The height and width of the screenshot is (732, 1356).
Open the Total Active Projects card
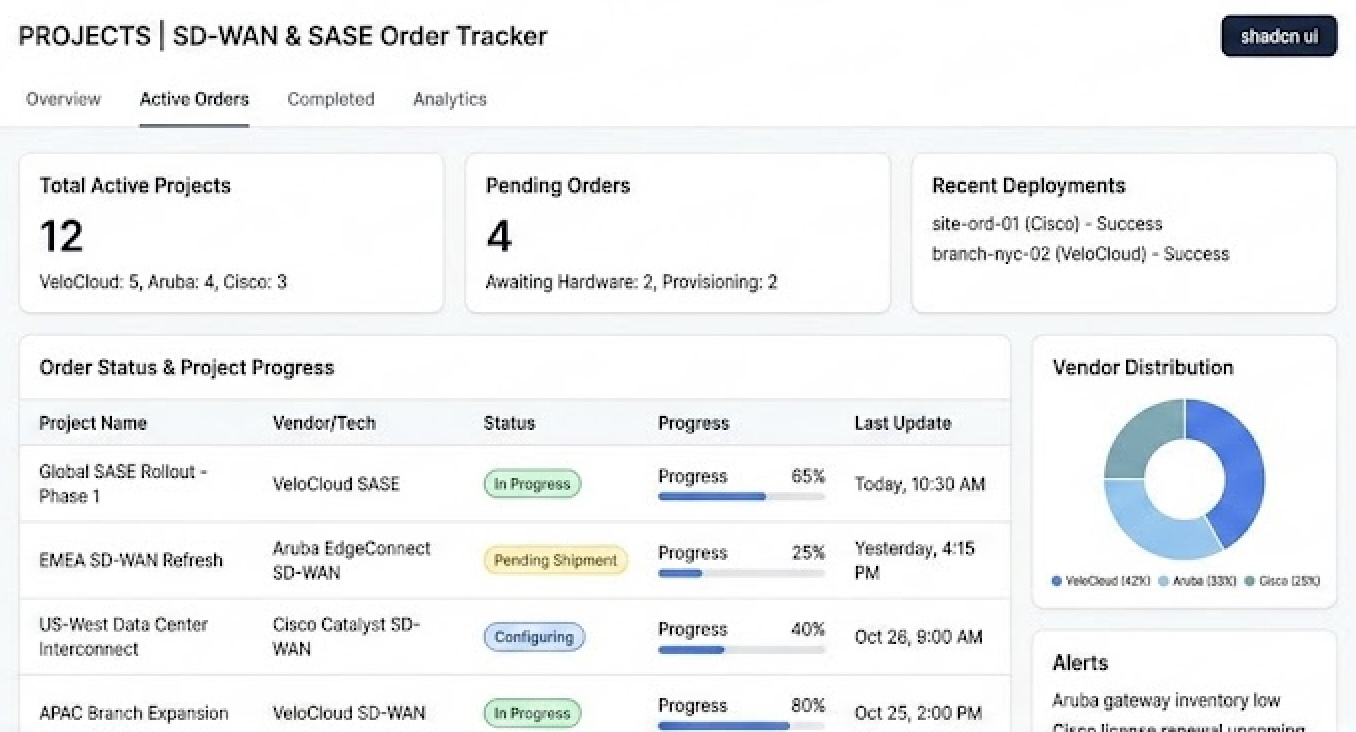(231, 233)
